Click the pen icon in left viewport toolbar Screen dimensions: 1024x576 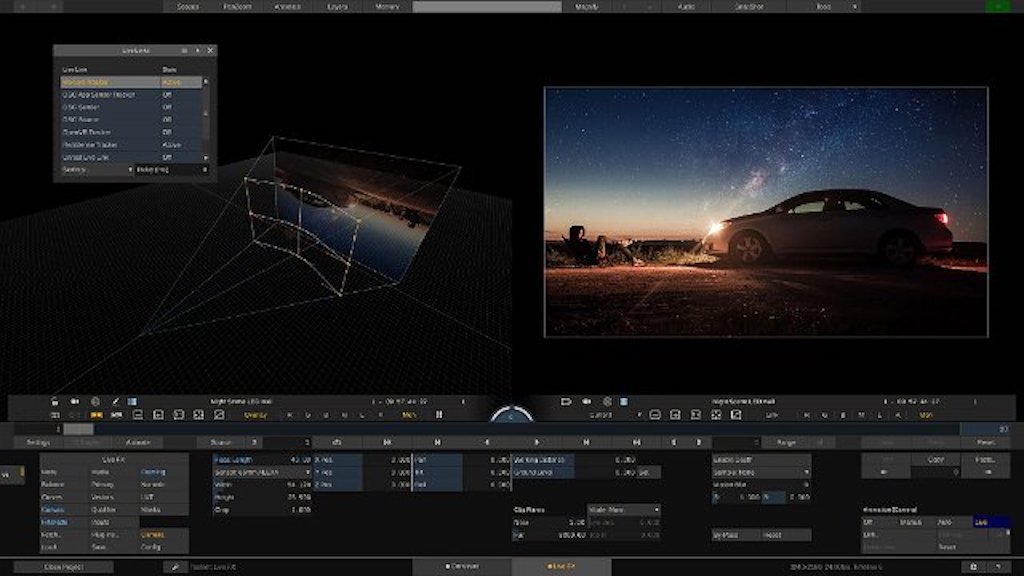[x=116, y=401]
